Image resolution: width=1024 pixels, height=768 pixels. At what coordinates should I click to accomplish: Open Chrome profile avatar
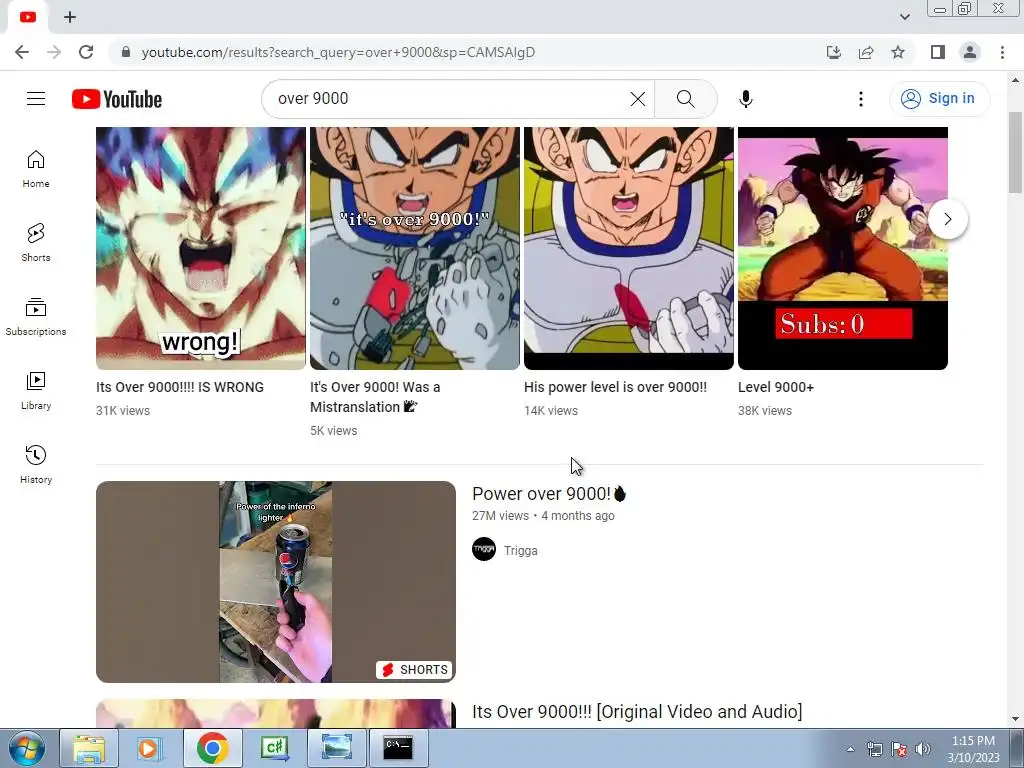970,52
